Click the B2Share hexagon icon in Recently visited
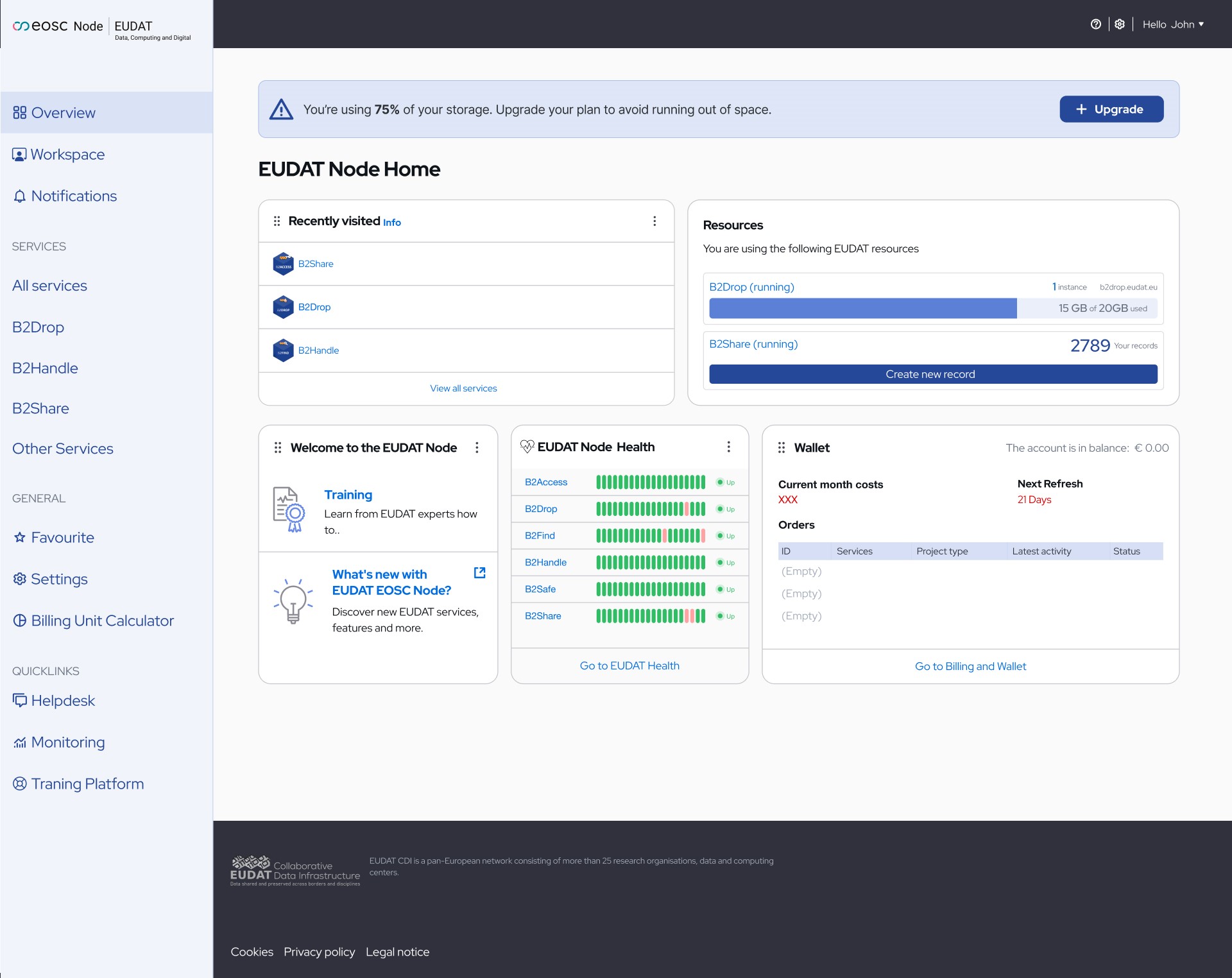This screenshot has width=1232, height=978. point(283,264)
